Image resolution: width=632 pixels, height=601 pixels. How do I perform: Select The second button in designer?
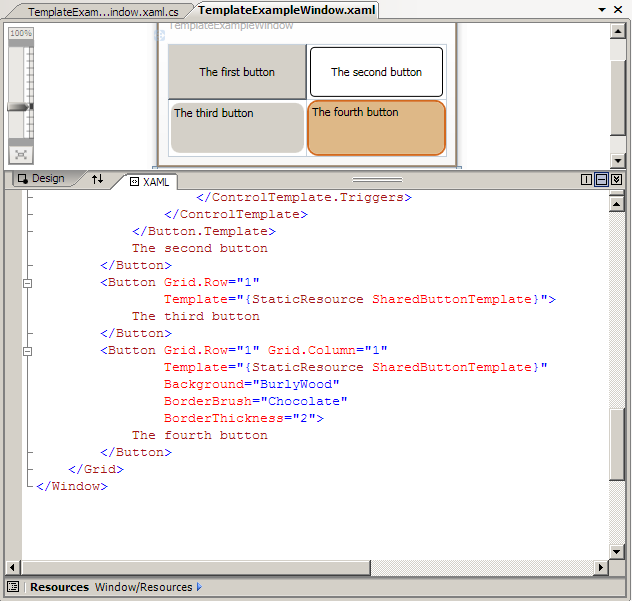pos(376,72)
